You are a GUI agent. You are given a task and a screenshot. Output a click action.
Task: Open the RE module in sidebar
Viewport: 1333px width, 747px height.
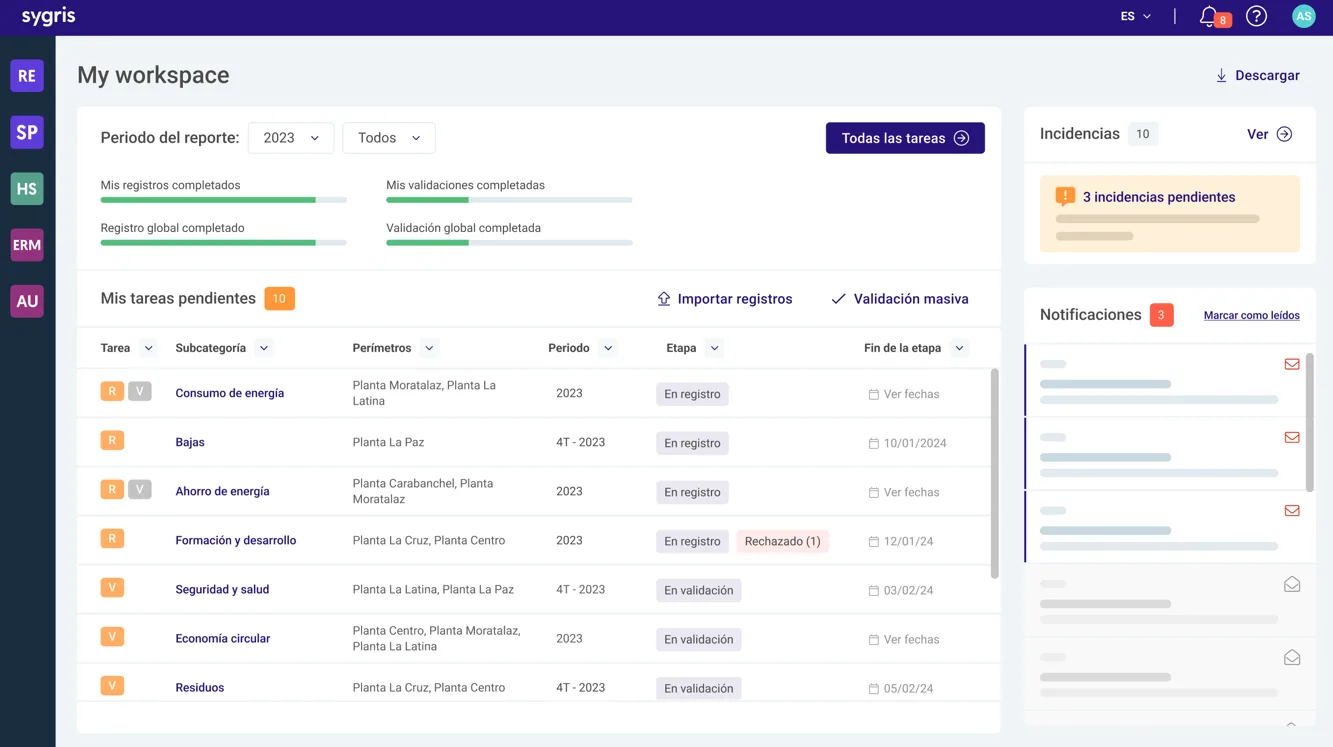27,75
